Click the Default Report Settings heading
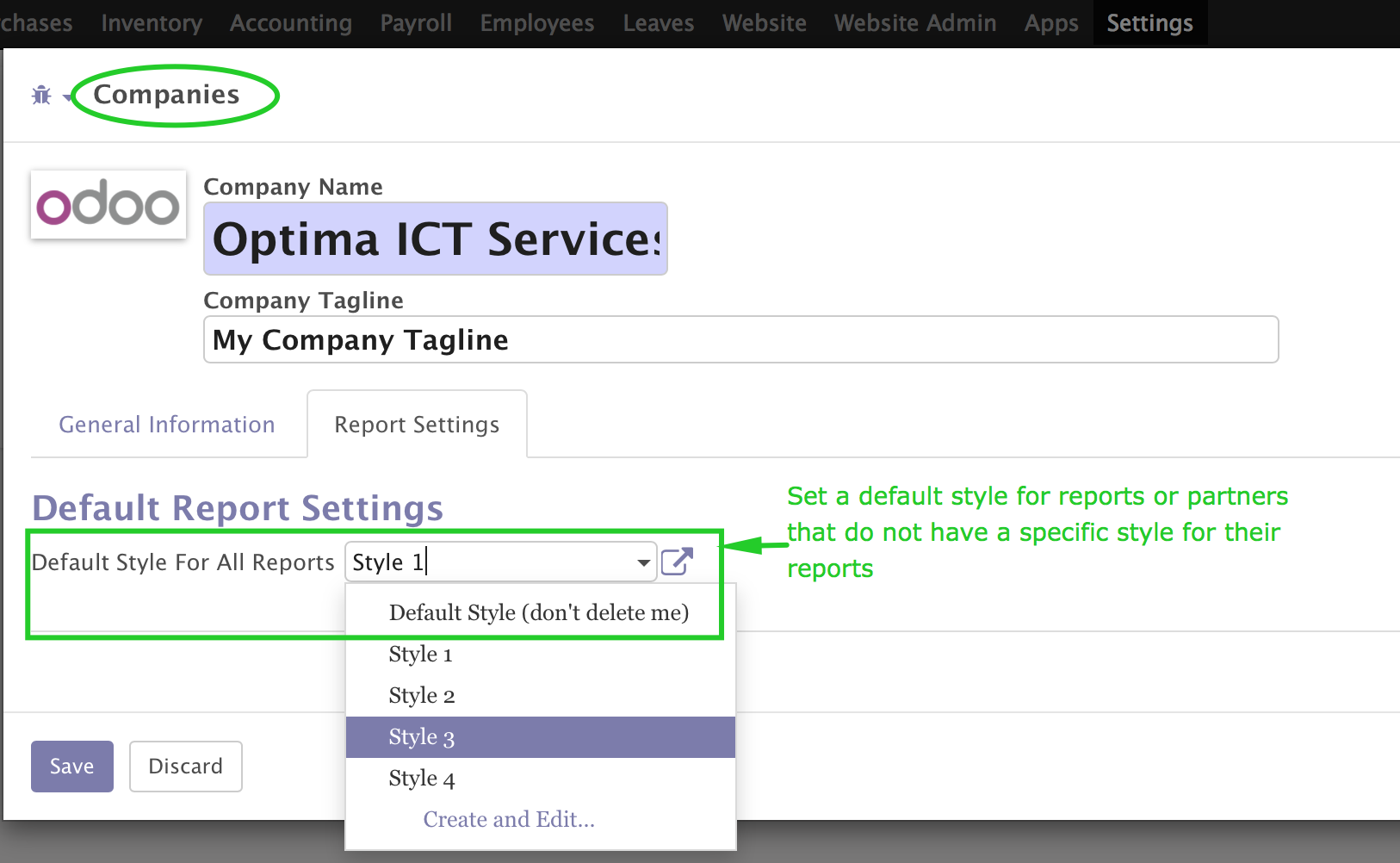The image size is (1400, 863). 238,508
